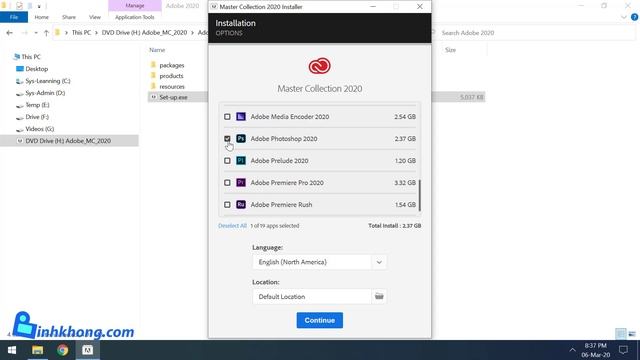Go back in File Explorer
This screenshot has height=360, width=640.
[9, 33]
